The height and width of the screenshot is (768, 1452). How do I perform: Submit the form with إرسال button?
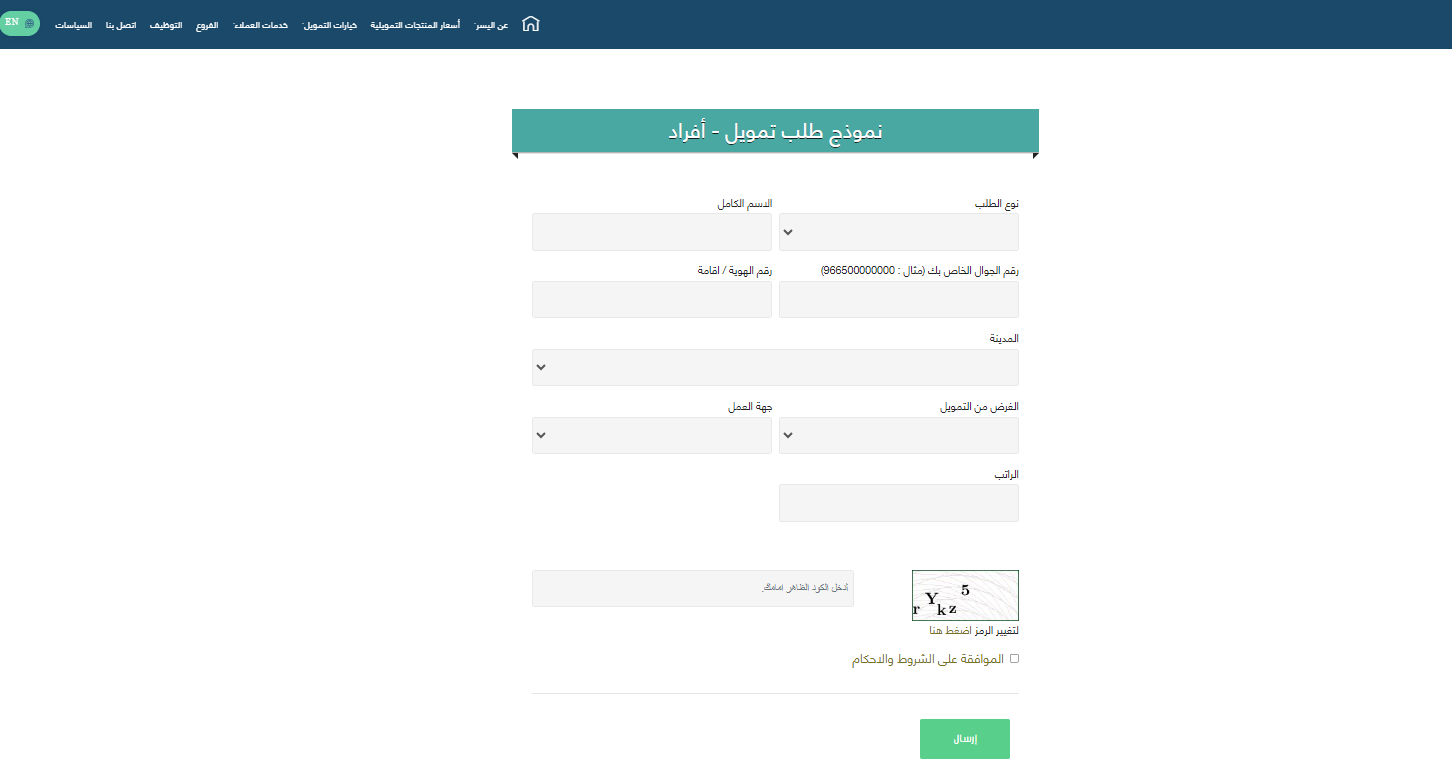coord(965,739)
